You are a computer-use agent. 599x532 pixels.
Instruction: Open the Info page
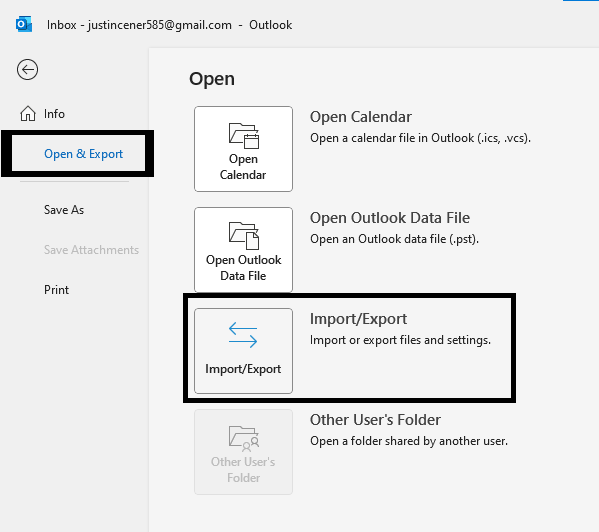point(54,114)
